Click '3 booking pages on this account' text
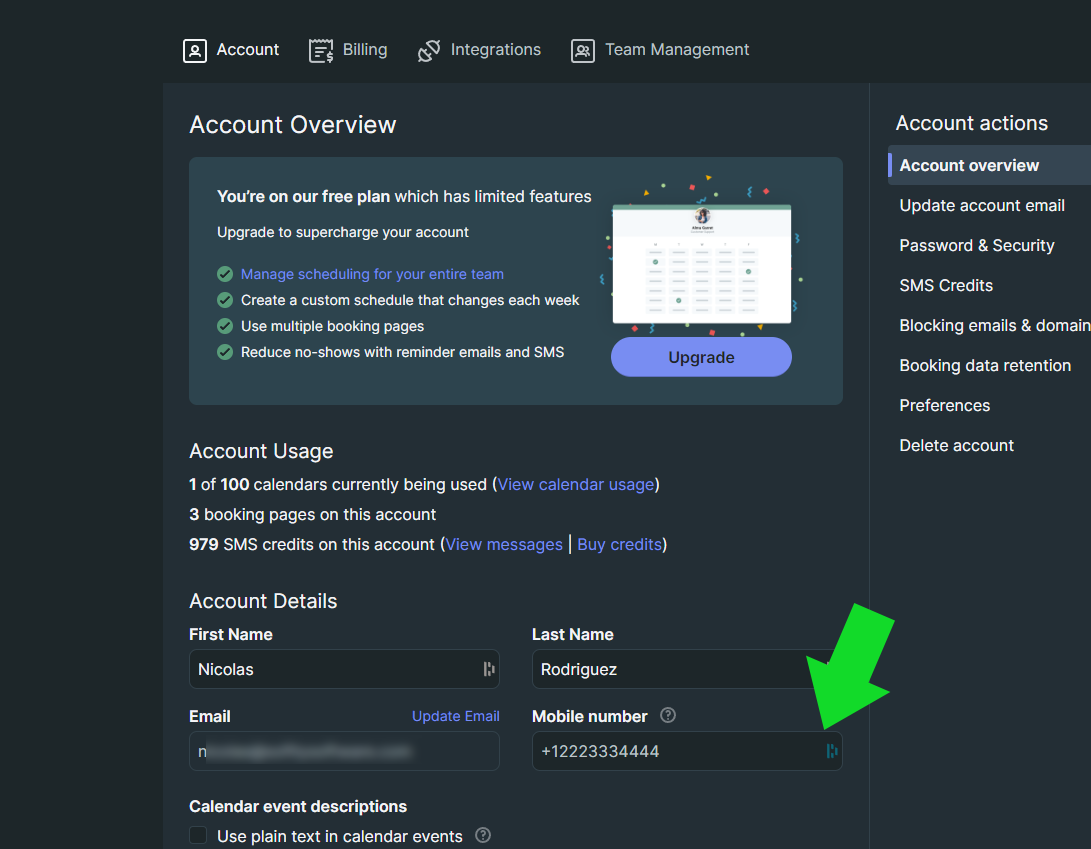The width and height of the screenshot is (1091, 849). tap(312, 514)
